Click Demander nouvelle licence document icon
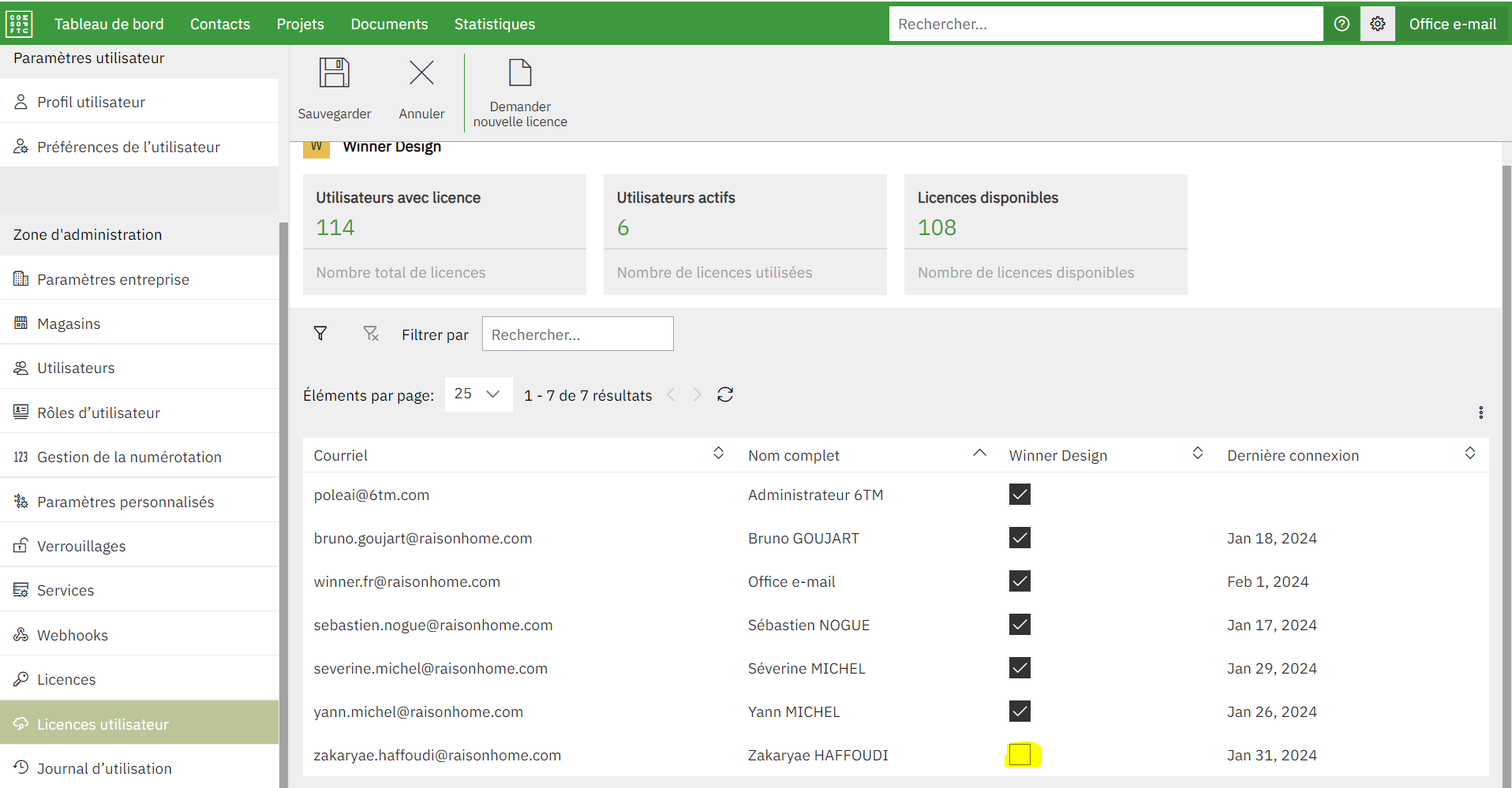 pos(520,73)
